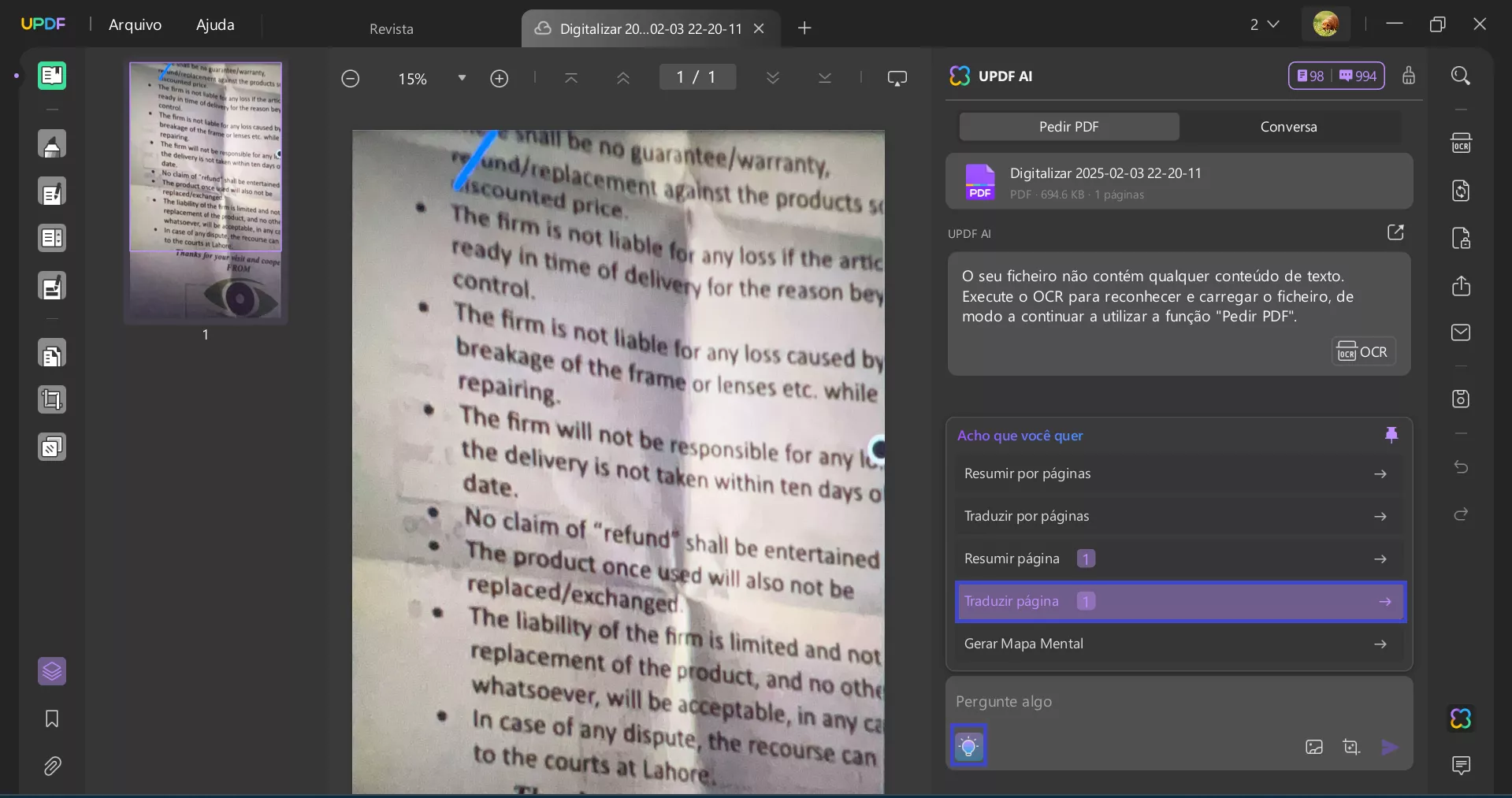Viewport: 1512px width, 798px height.
Task: Run OCR from the right sidebar icon
Action: pos(1462,143)
